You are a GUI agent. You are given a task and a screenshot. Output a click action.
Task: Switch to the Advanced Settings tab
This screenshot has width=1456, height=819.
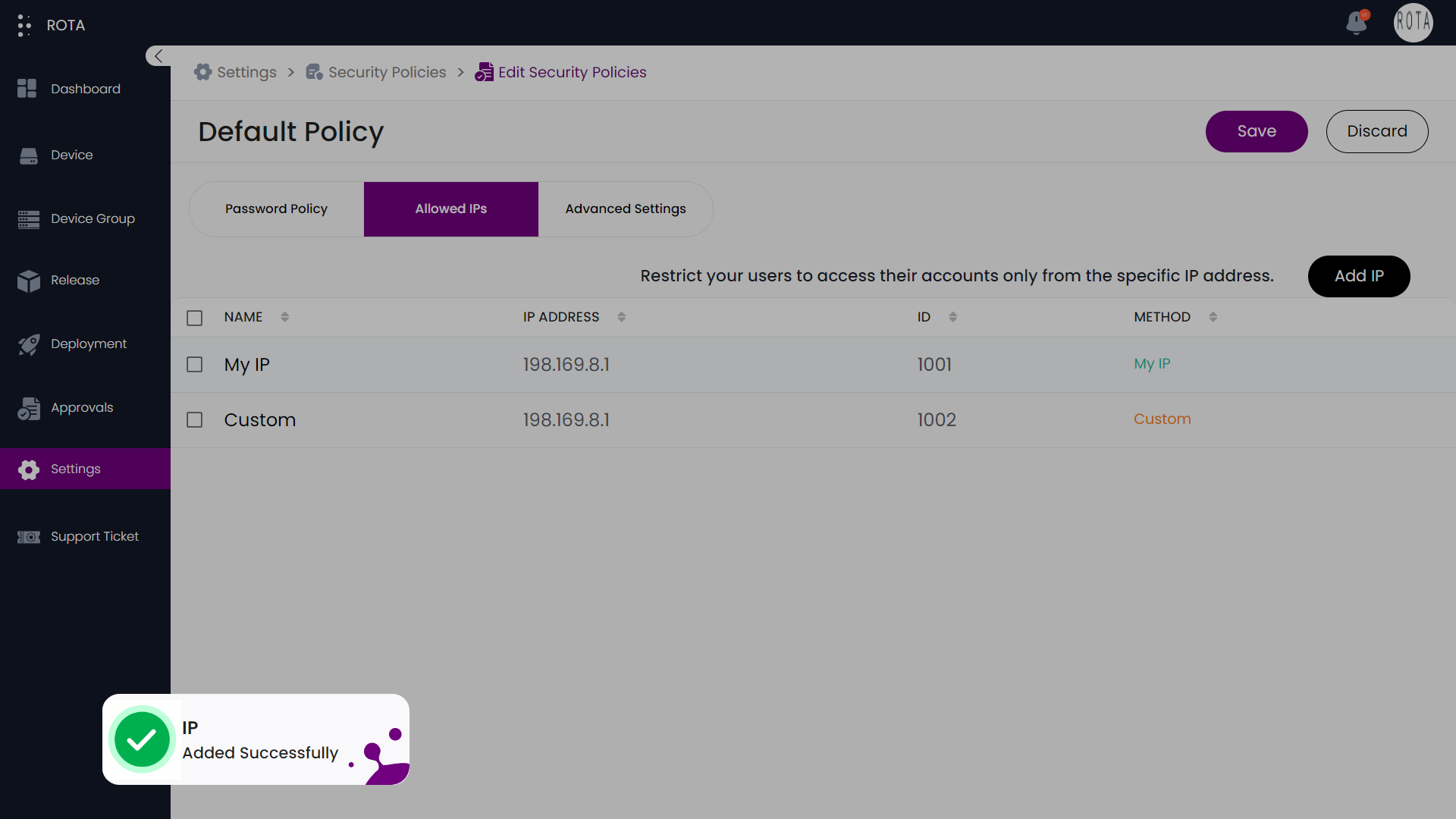click(625, 209)
